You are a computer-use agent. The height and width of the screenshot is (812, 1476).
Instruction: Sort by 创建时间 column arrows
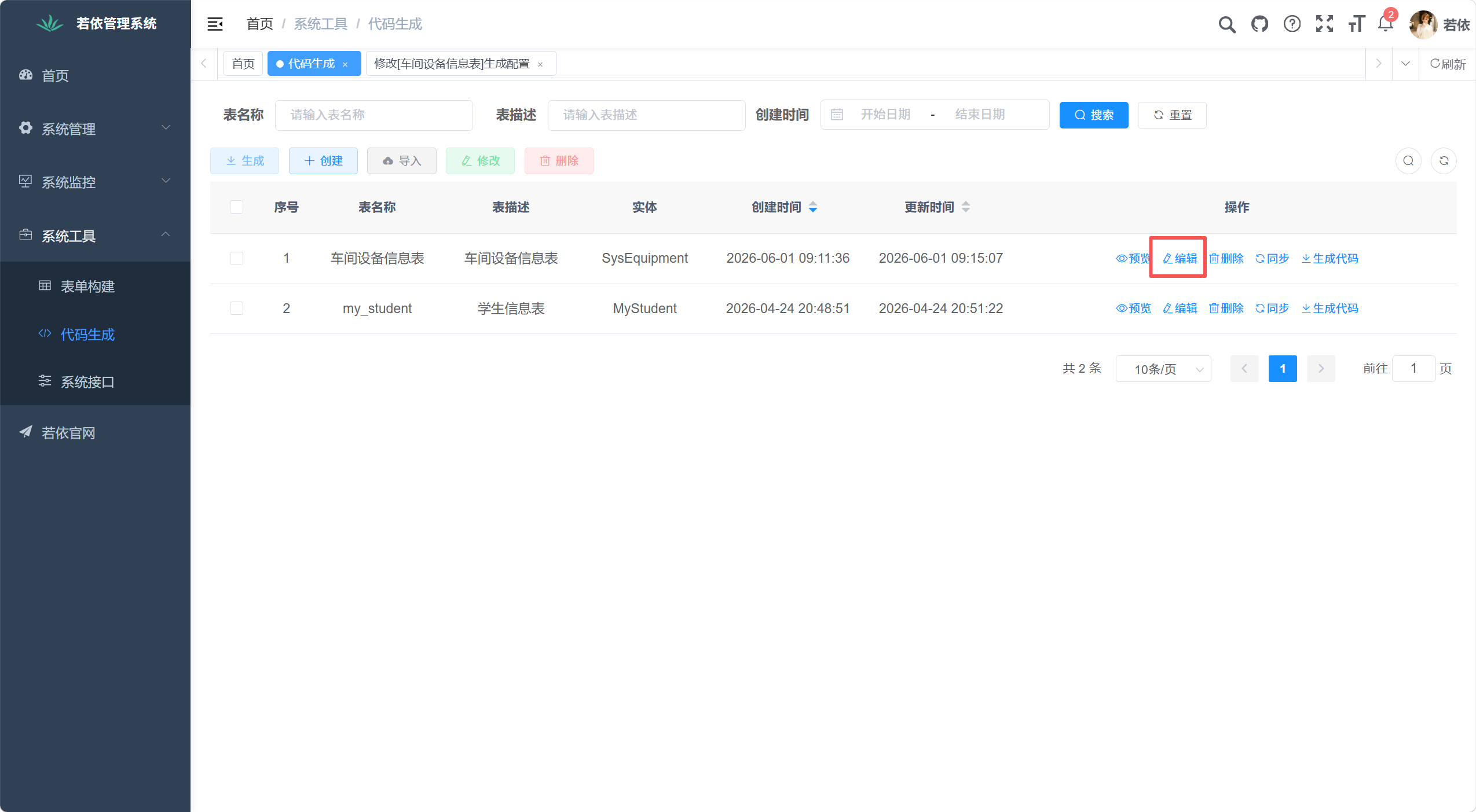[x=813, y=207]
